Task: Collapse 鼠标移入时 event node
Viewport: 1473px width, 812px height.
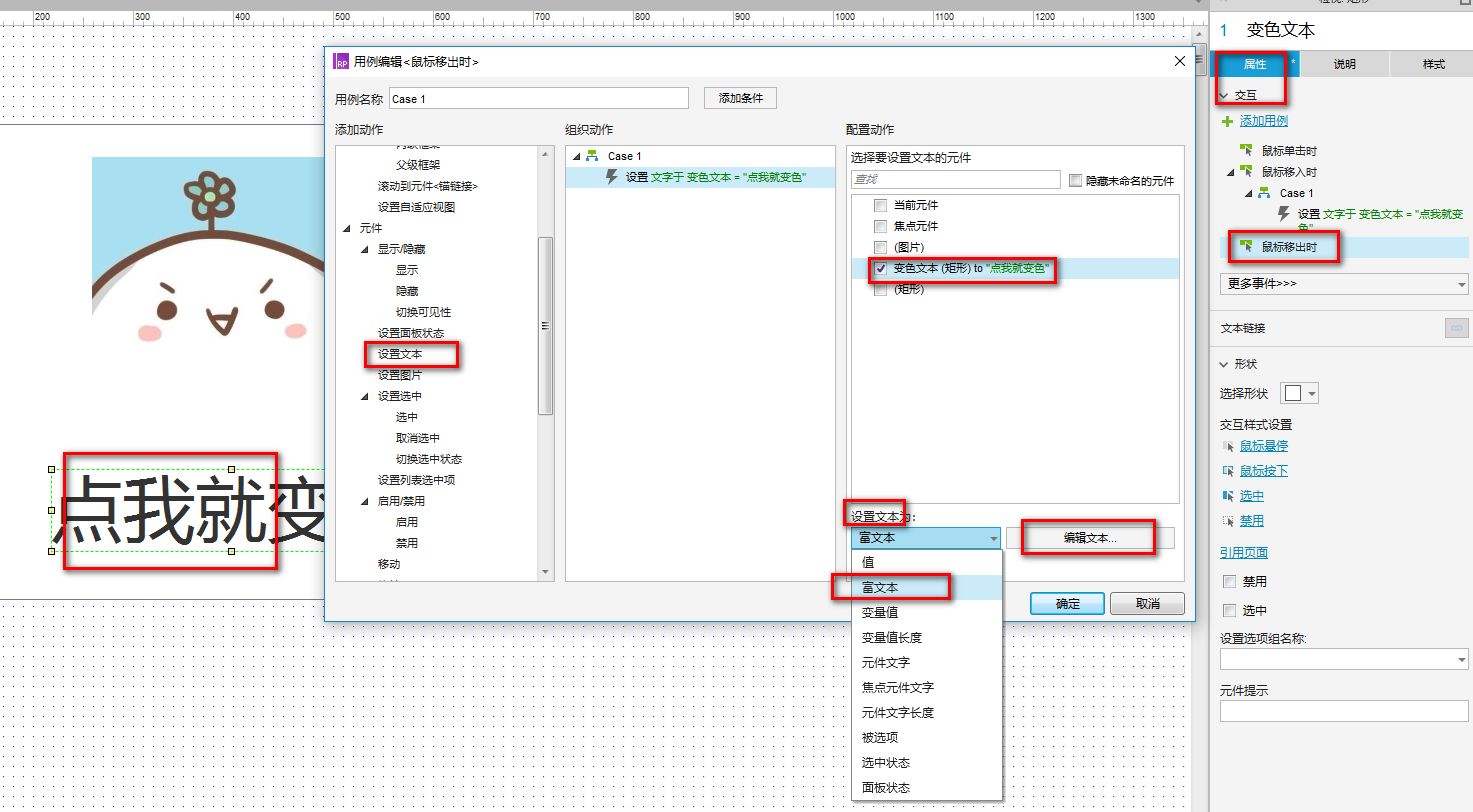Action: point(1231,172)
